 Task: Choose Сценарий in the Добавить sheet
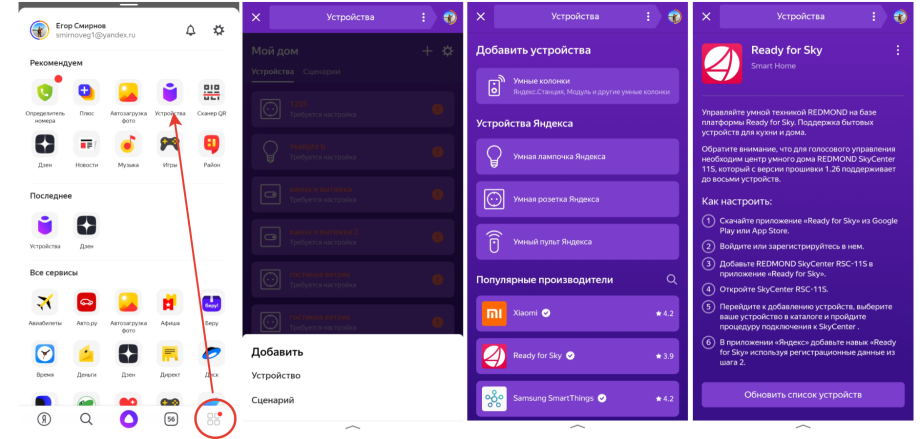pyautogui.click(x=273, y=400)
